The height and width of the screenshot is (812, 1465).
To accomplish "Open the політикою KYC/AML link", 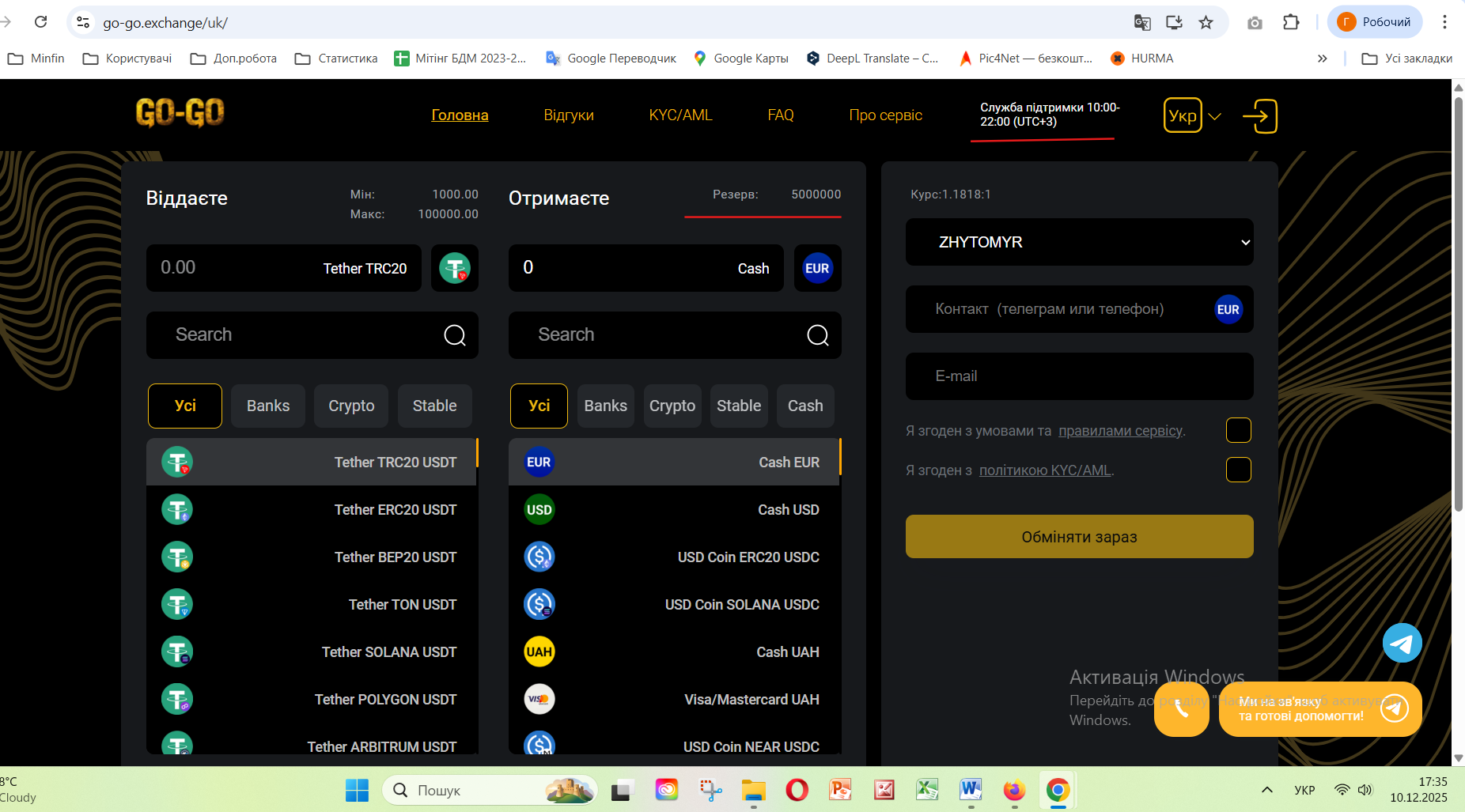I will [1045, 470].
